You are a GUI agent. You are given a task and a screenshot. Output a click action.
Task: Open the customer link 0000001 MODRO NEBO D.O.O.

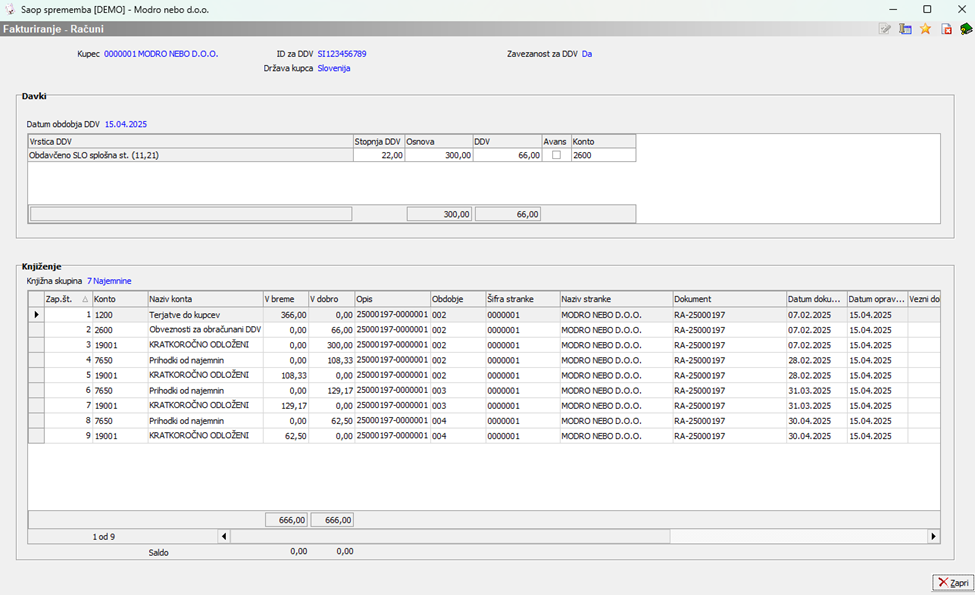[161, 54]
